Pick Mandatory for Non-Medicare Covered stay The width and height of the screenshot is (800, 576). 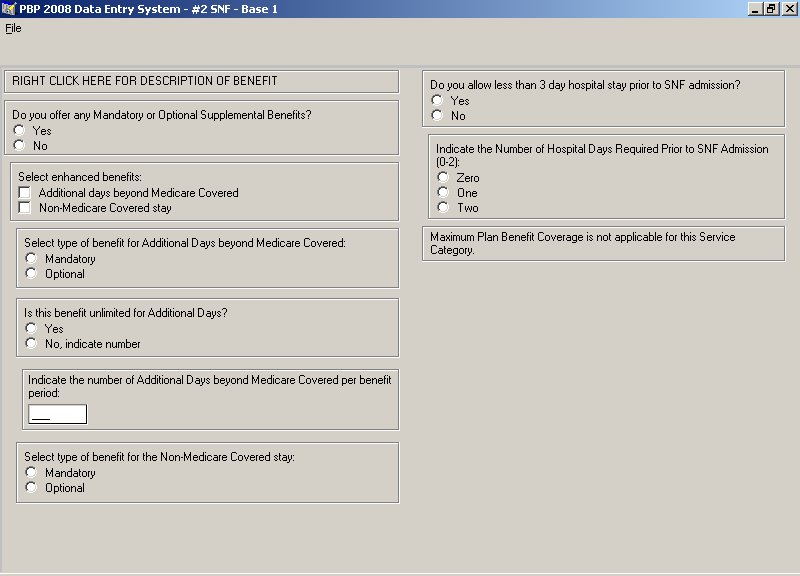coord(31,473)
